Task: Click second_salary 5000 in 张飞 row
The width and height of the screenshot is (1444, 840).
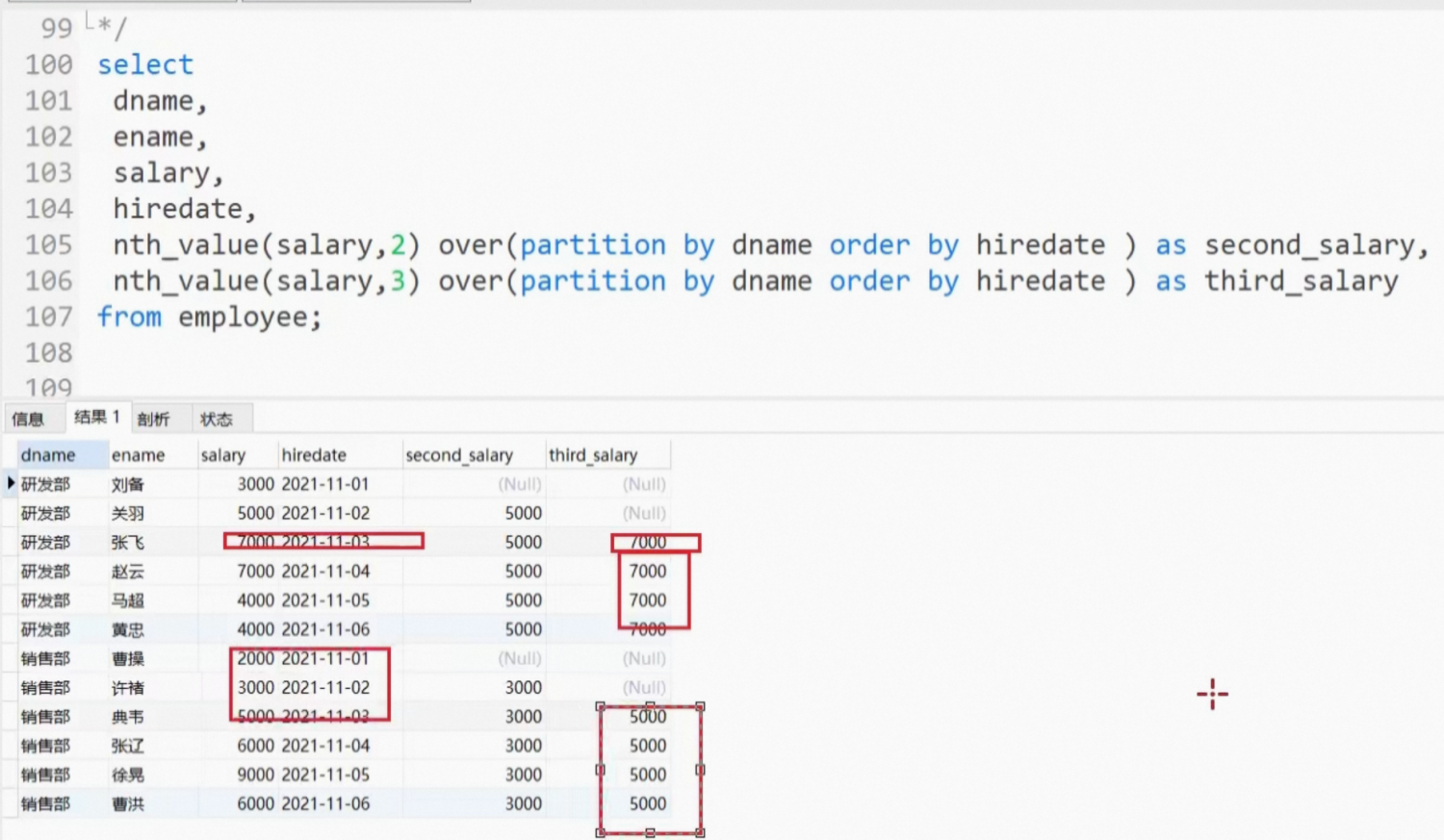Action: 524,542
